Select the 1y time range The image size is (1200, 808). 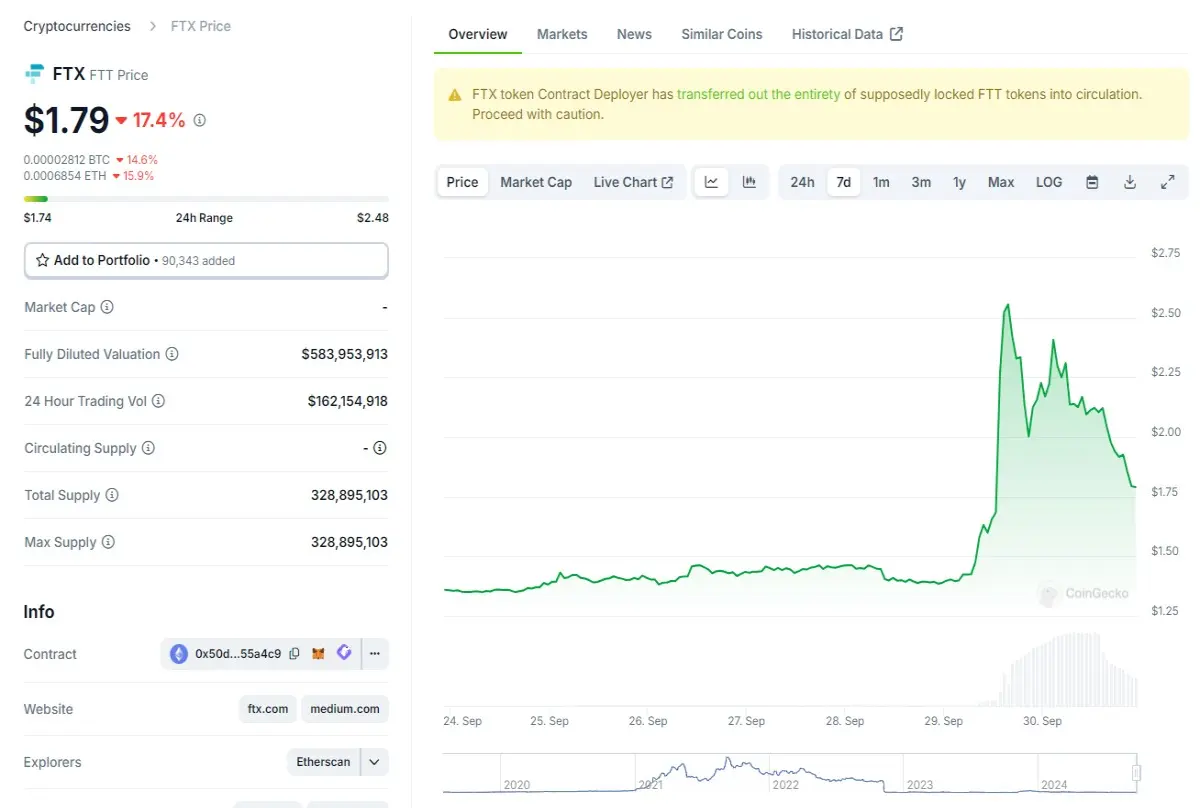959,182
